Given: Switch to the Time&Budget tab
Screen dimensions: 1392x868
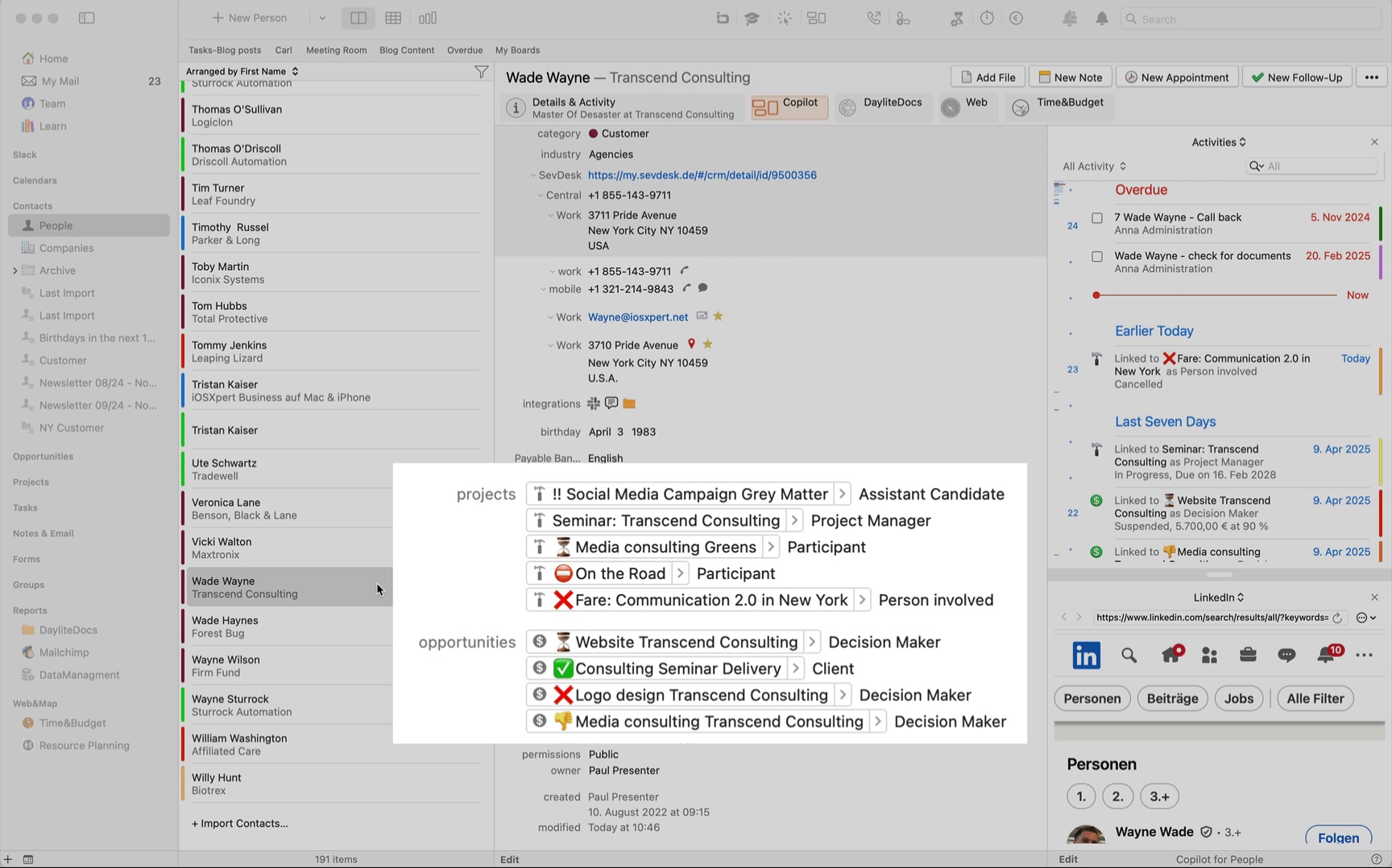Looking at the screenshot, I should [1059, 107].
